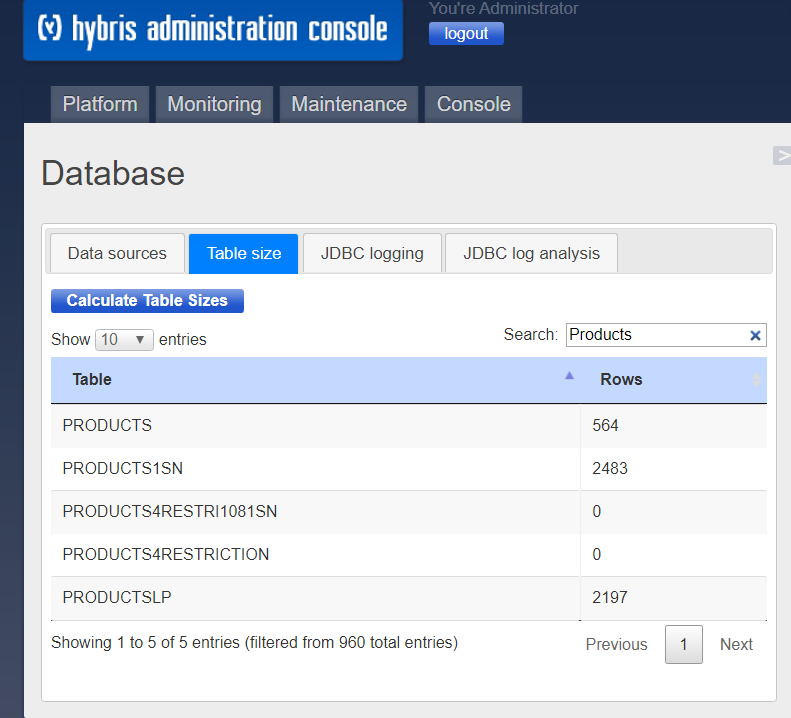Switch to the Data sources tab

tap(117, 253)
